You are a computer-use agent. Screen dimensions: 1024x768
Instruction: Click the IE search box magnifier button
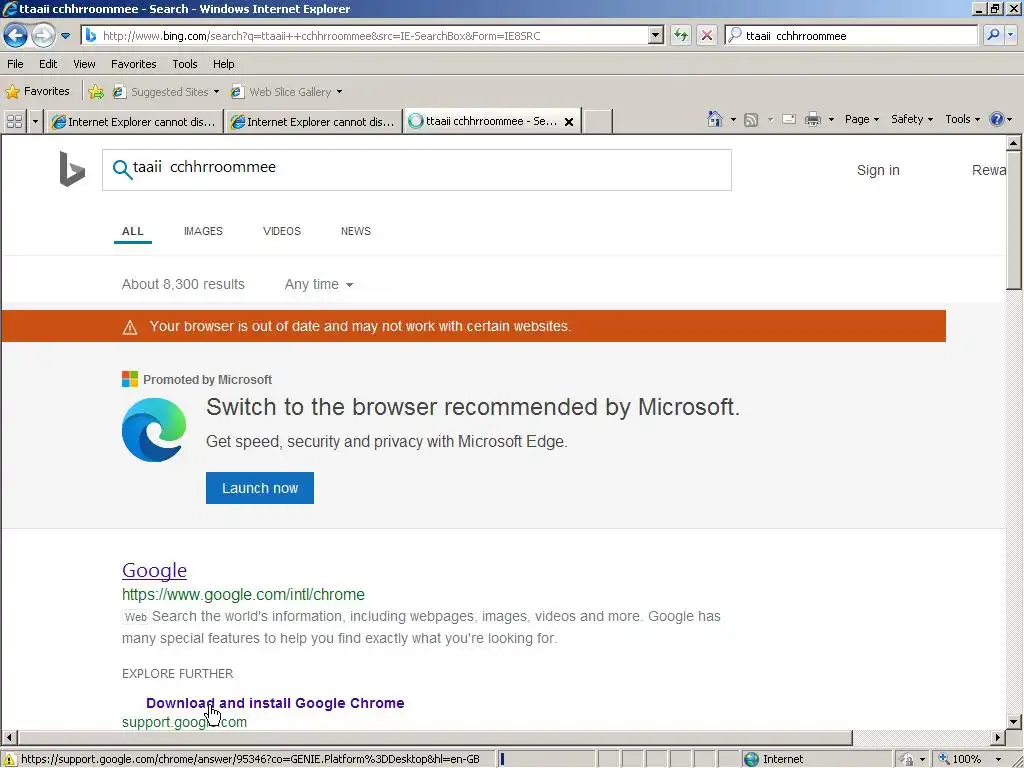click(x=993, y=35)
